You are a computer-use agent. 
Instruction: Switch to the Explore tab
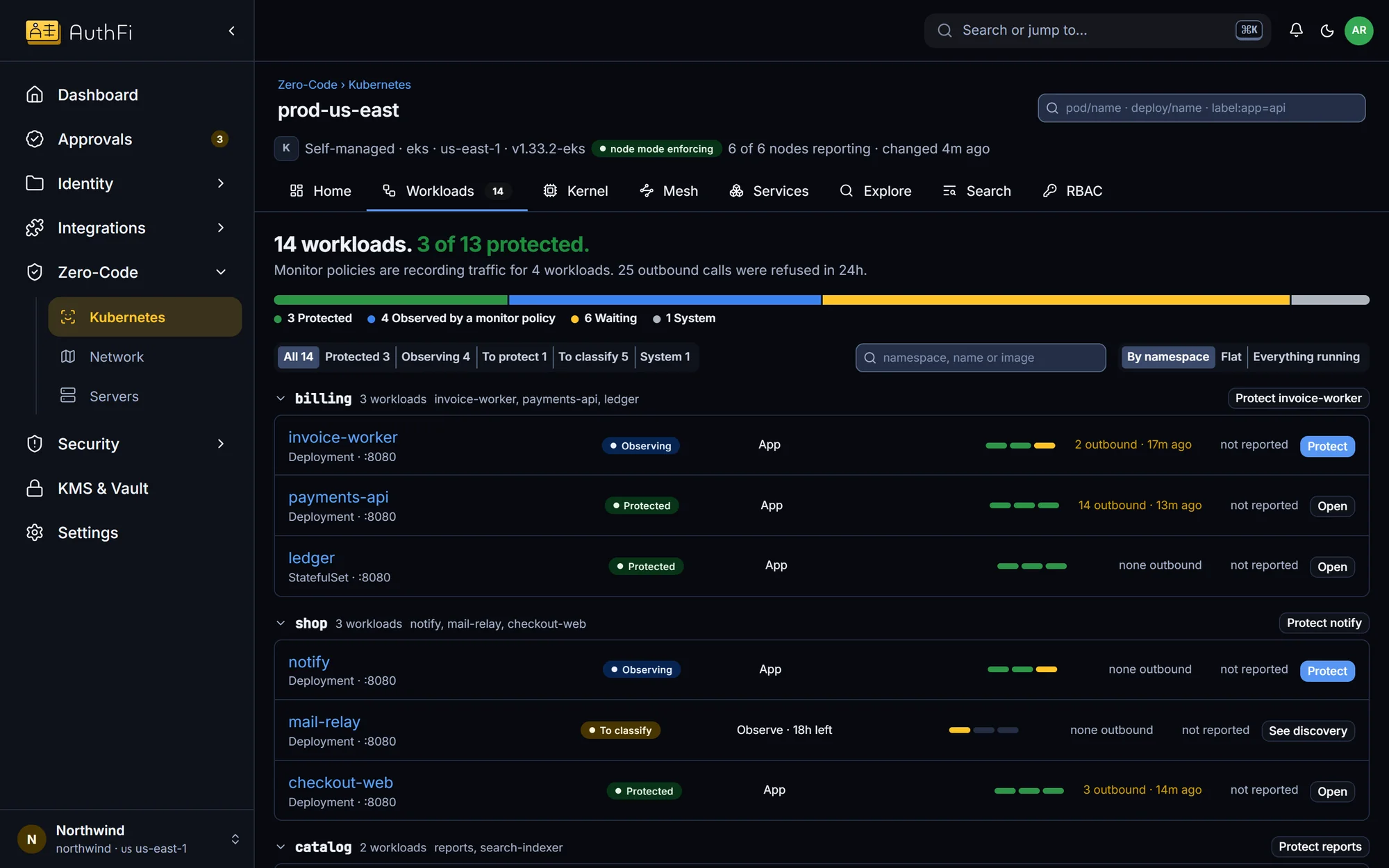[875, 191]
